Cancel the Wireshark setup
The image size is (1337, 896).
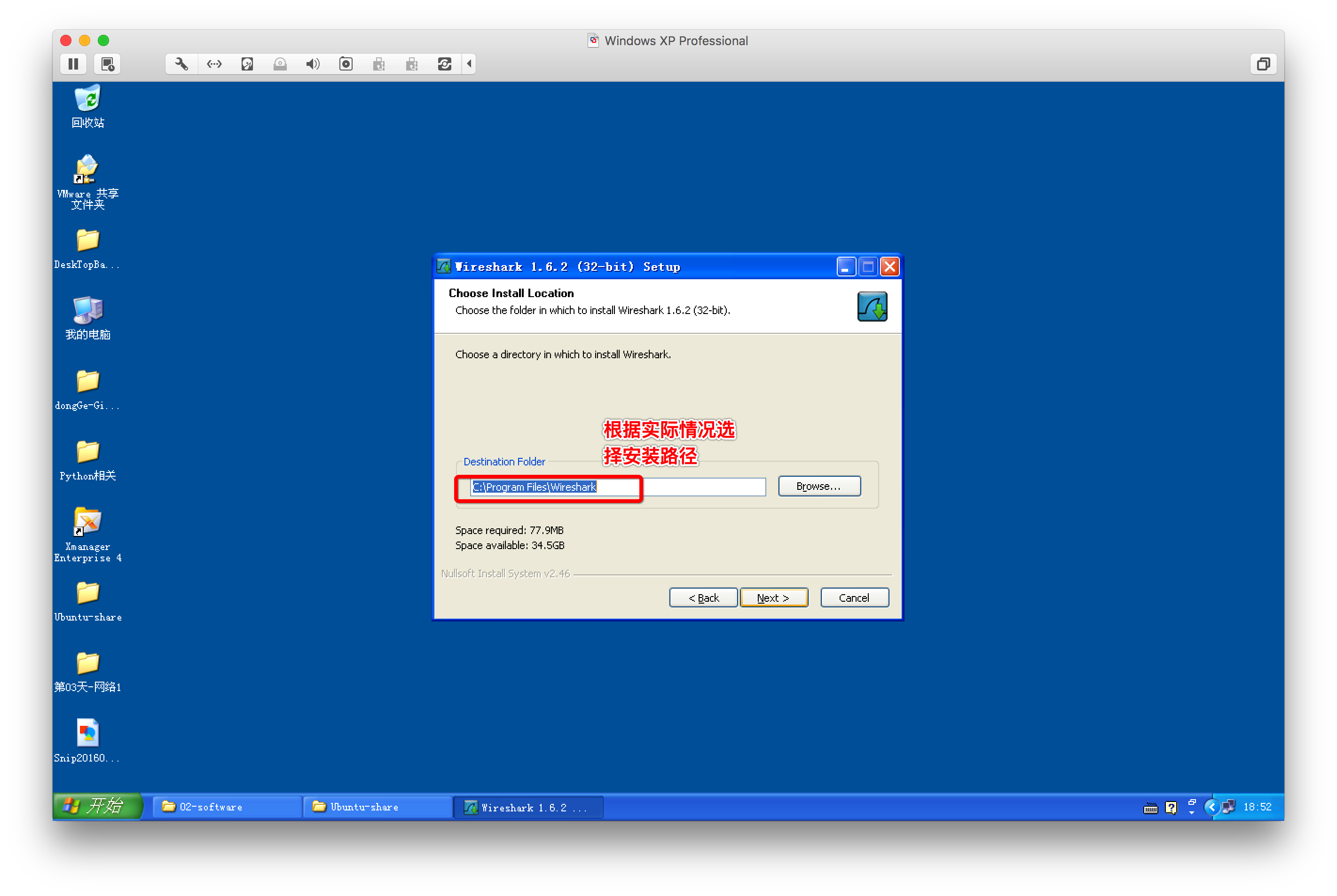pyautogui.click(x=854, y=597)
